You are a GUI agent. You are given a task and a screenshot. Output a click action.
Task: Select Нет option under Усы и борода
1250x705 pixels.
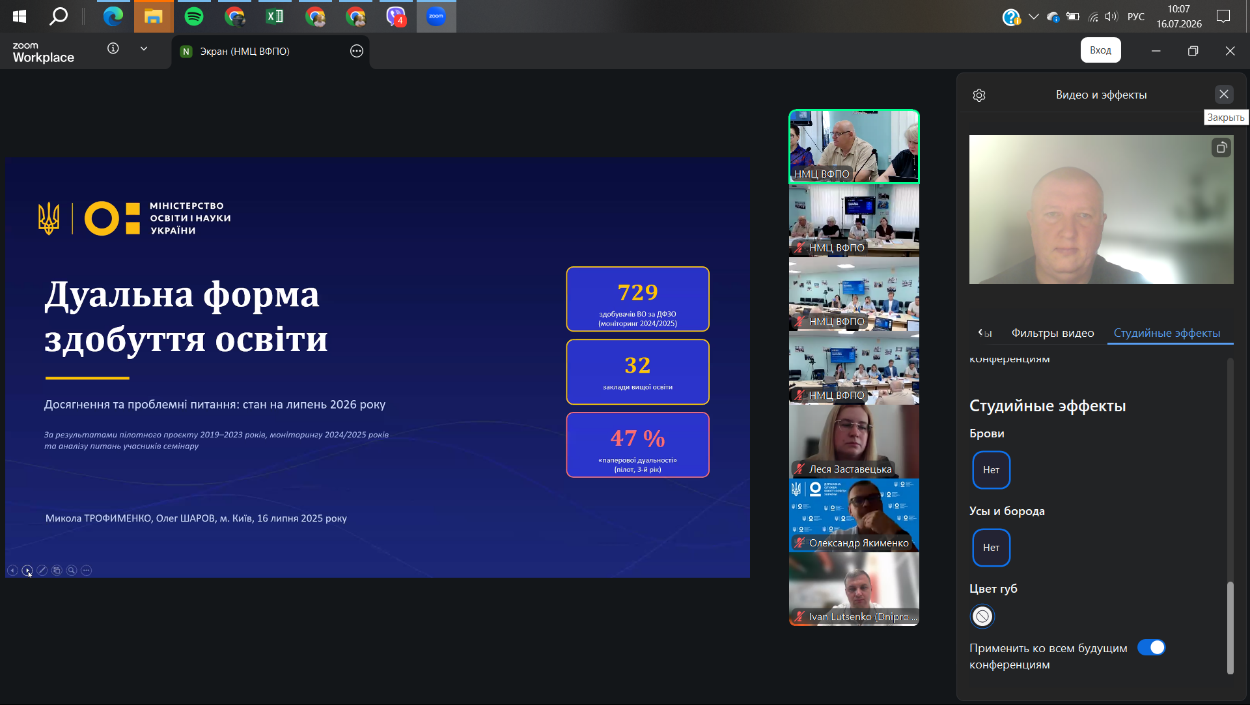tap(991, 548)
